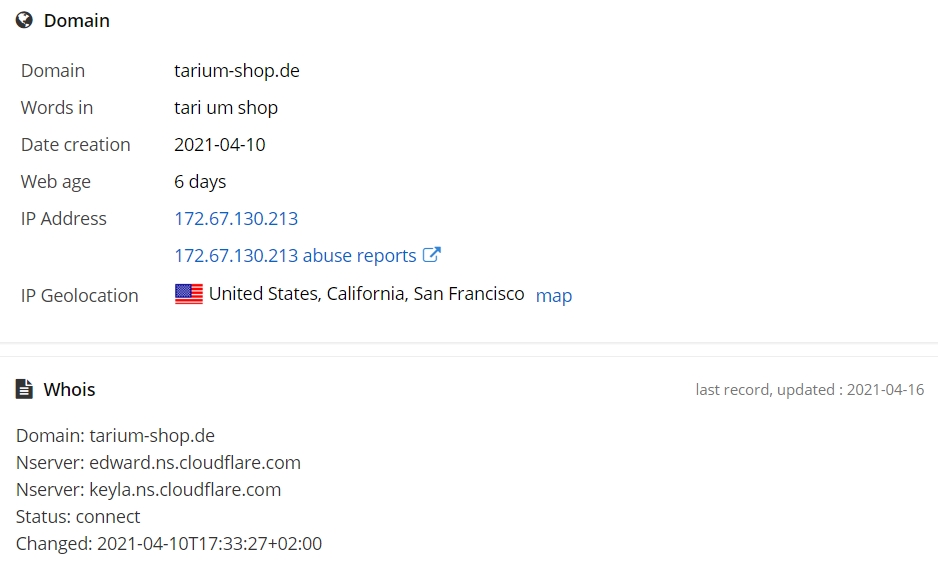Click the Domain section heading
Screen dimensions: 938x563
point(77,20)
